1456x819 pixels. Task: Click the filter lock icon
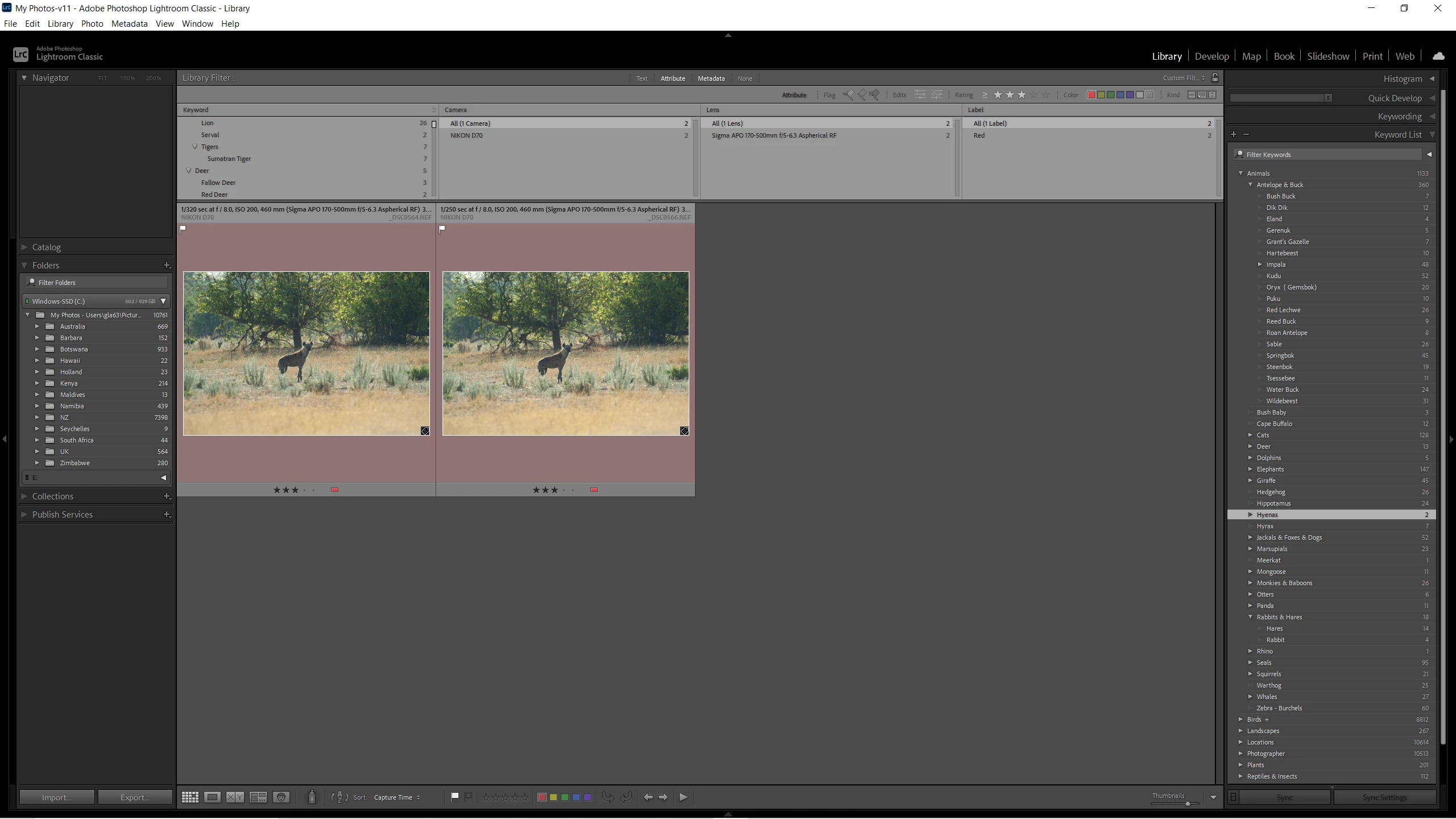coord(1215,77)
